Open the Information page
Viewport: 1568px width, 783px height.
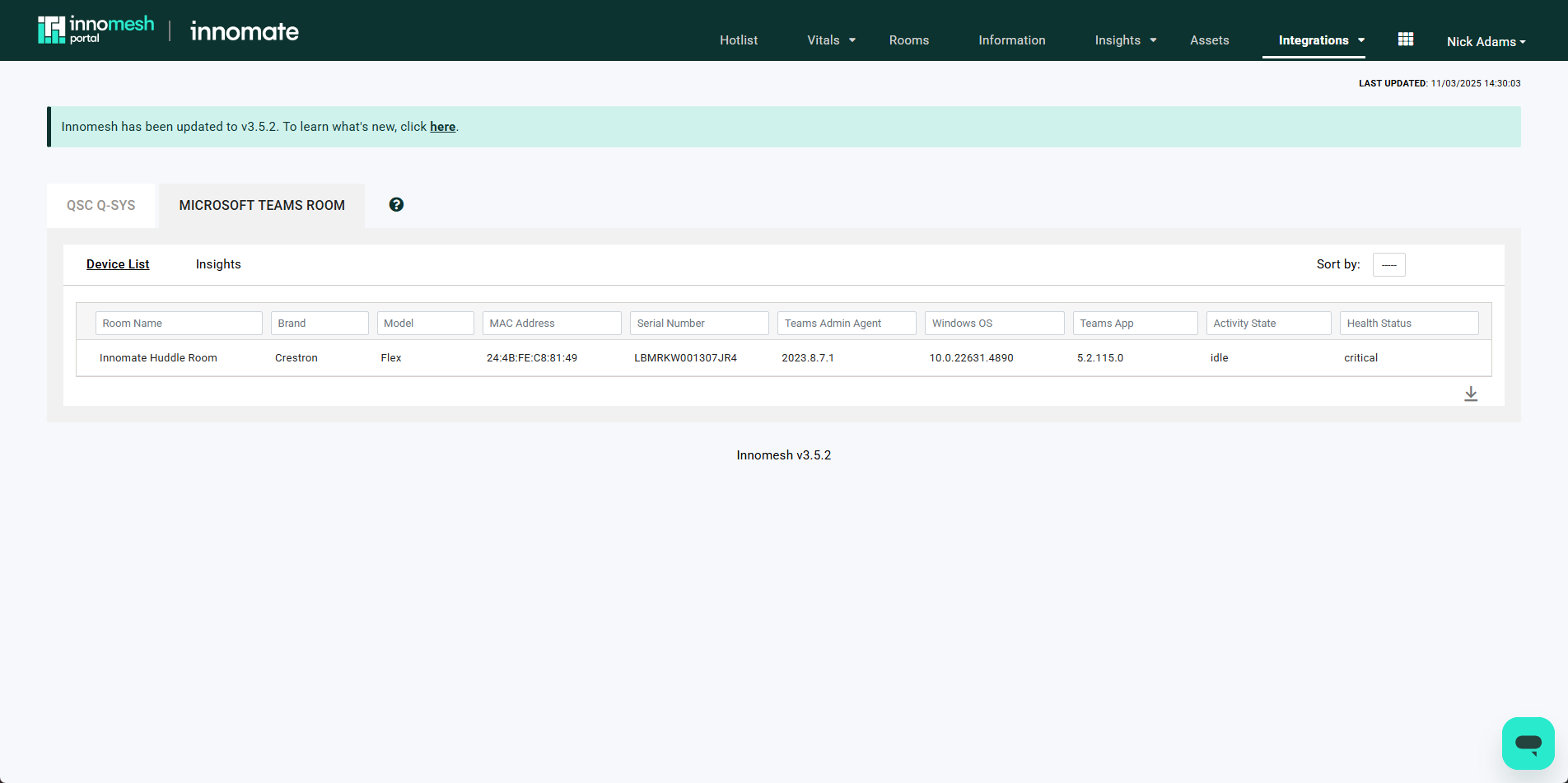tap(1012, 40)
